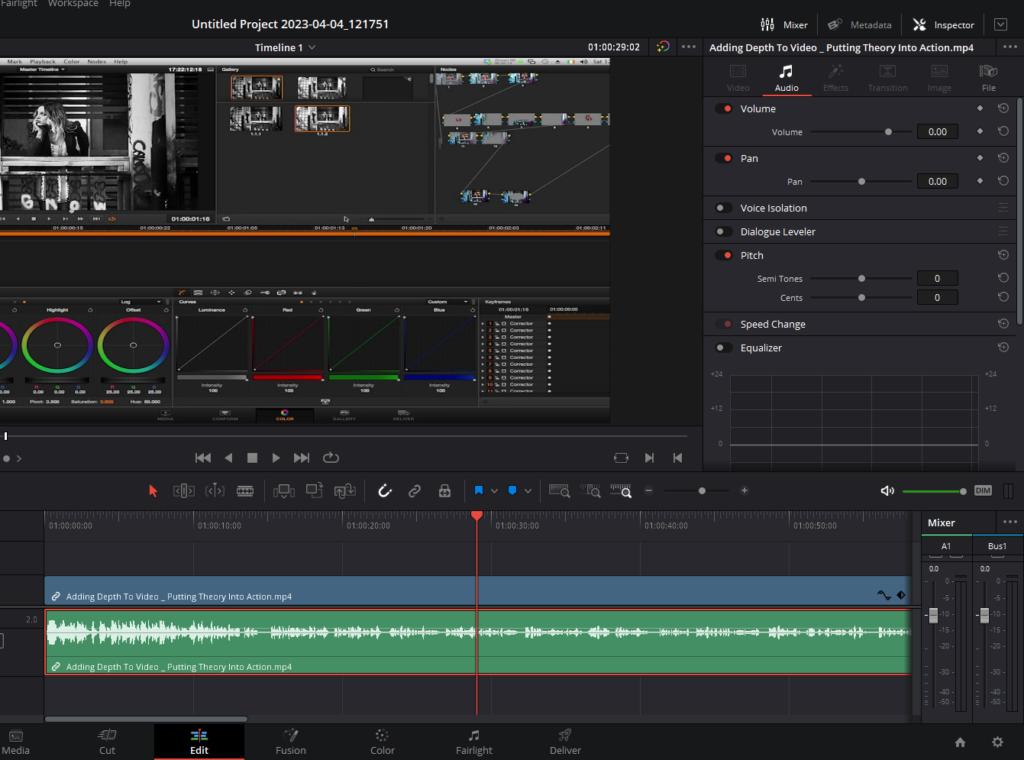Add a keyframe for the Volume section header
The width and height of the screenshot is (1024, 760).
point(980,108)
